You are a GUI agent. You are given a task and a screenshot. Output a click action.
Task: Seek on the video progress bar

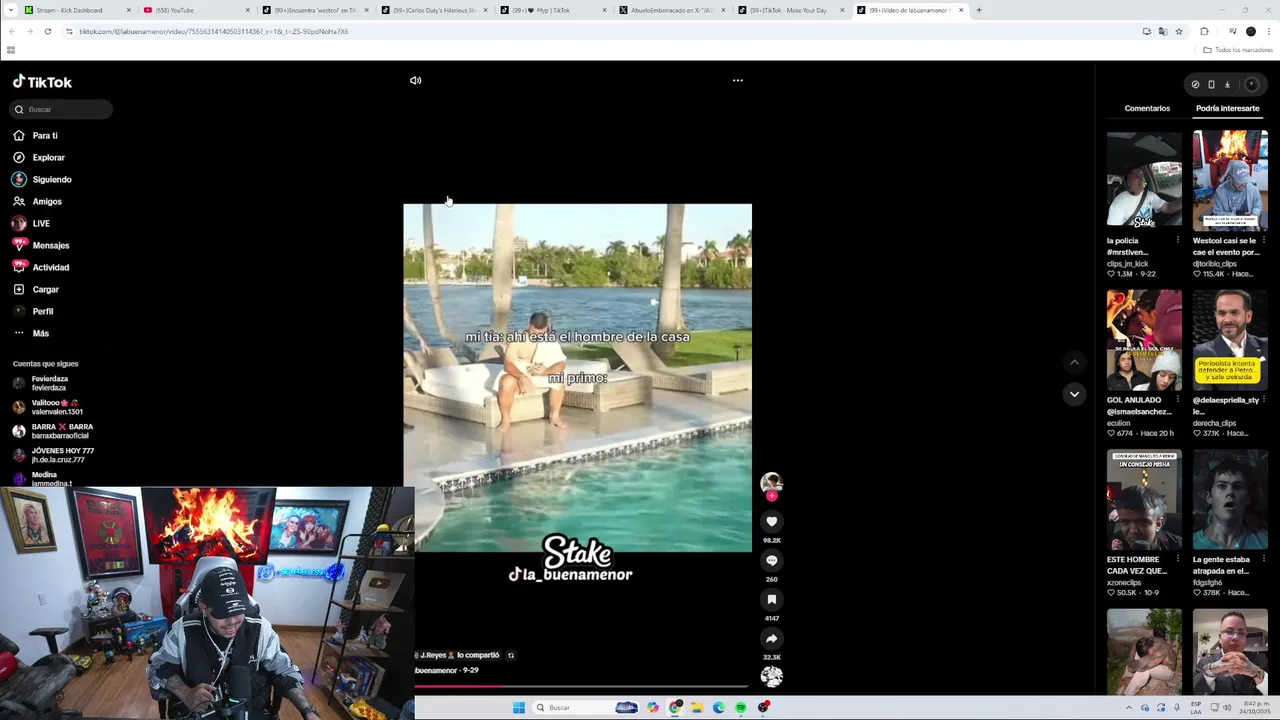point(580,686)
